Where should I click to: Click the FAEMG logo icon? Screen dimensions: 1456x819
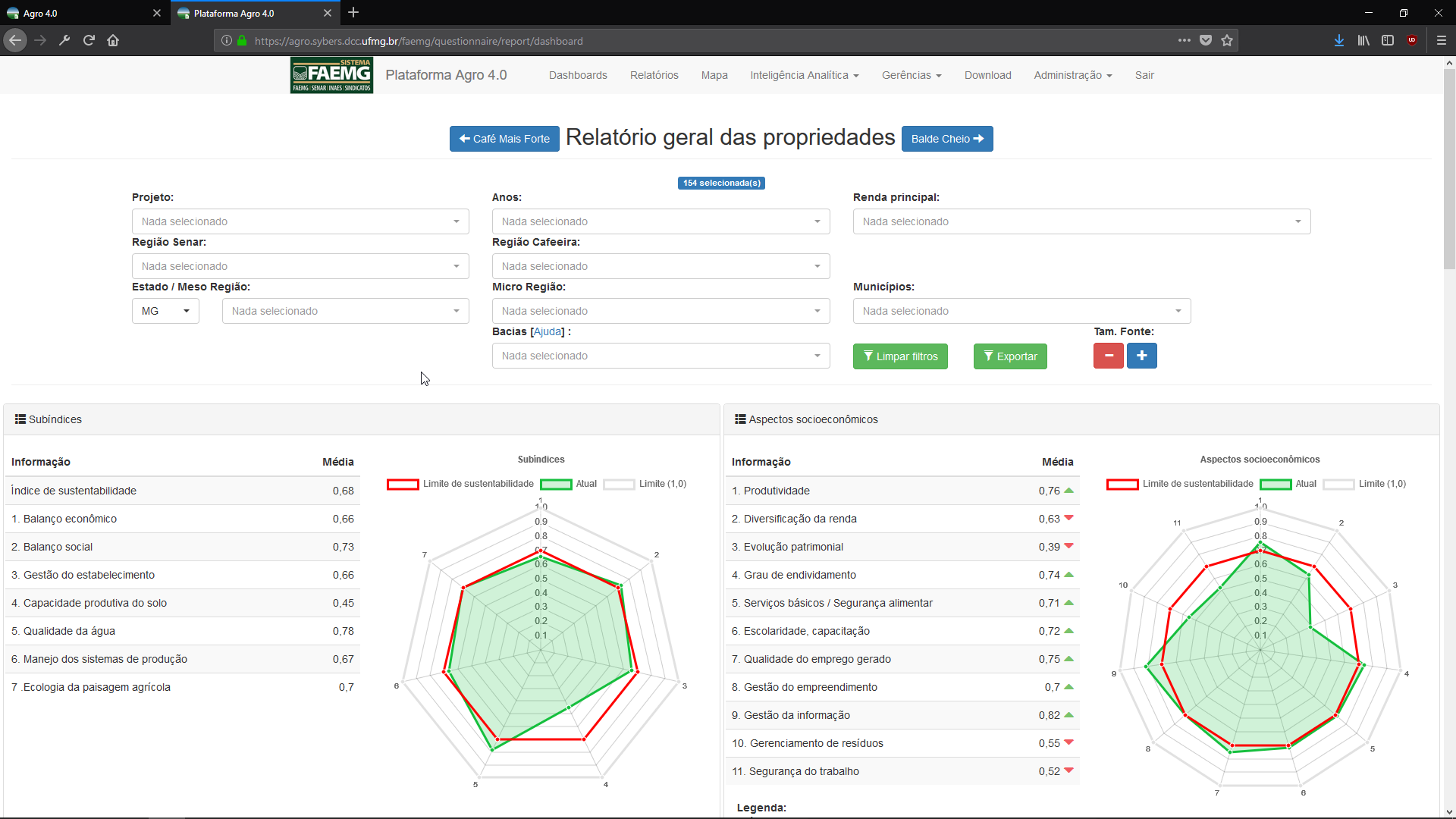point(331,75)
